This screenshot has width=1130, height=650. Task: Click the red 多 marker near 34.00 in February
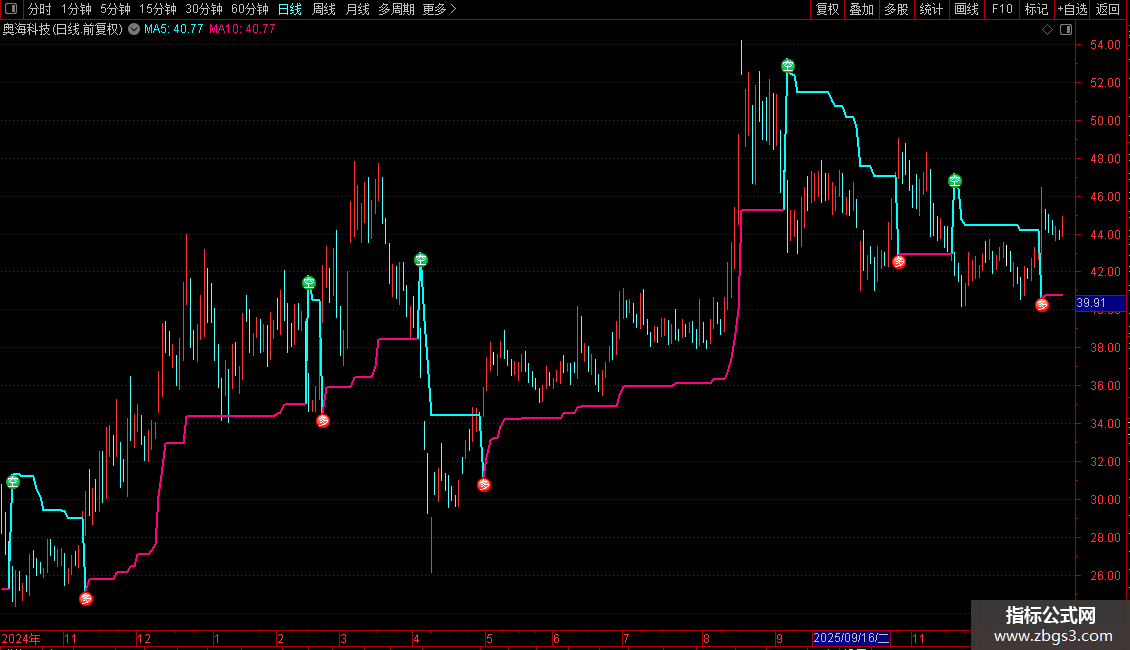tap(323, 421)
